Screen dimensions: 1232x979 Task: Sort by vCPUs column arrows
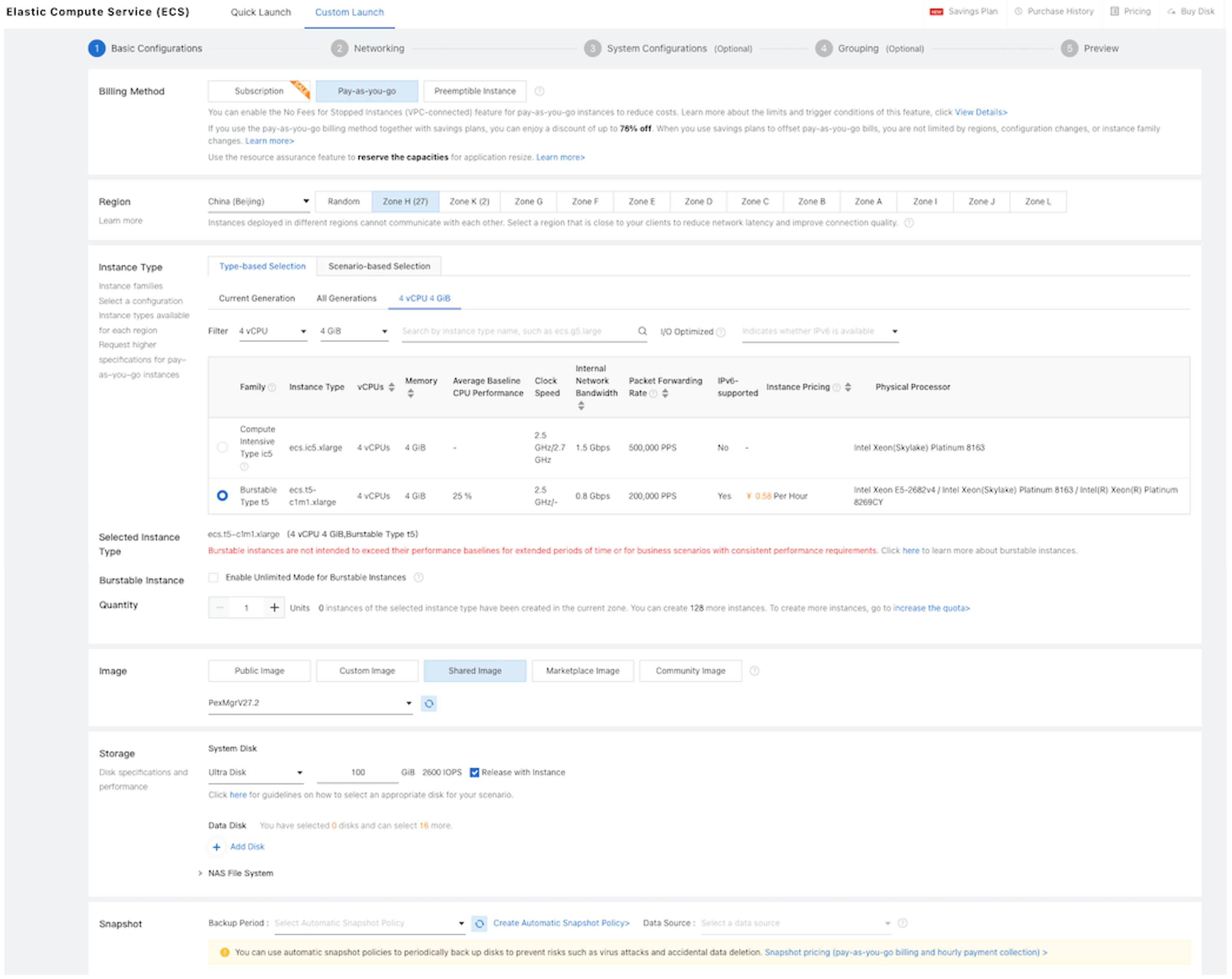391,387
